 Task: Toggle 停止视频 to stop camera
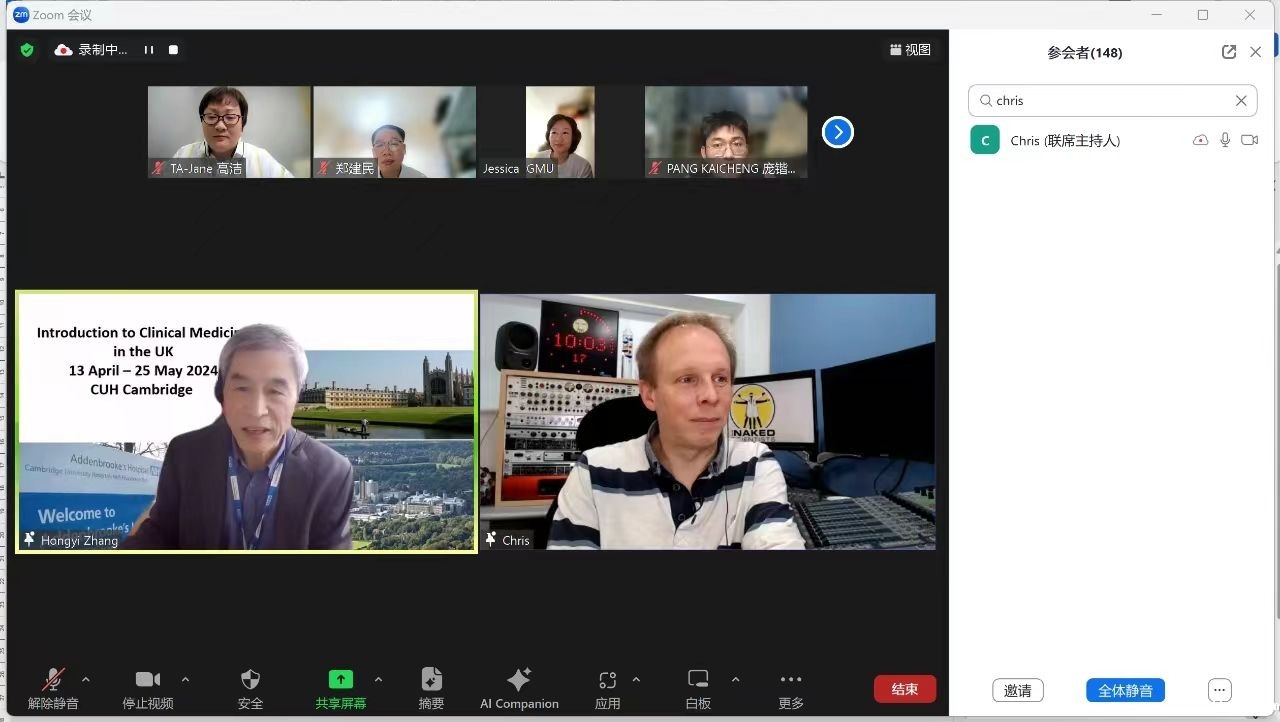pyautogui.click(x=148, y=681)
